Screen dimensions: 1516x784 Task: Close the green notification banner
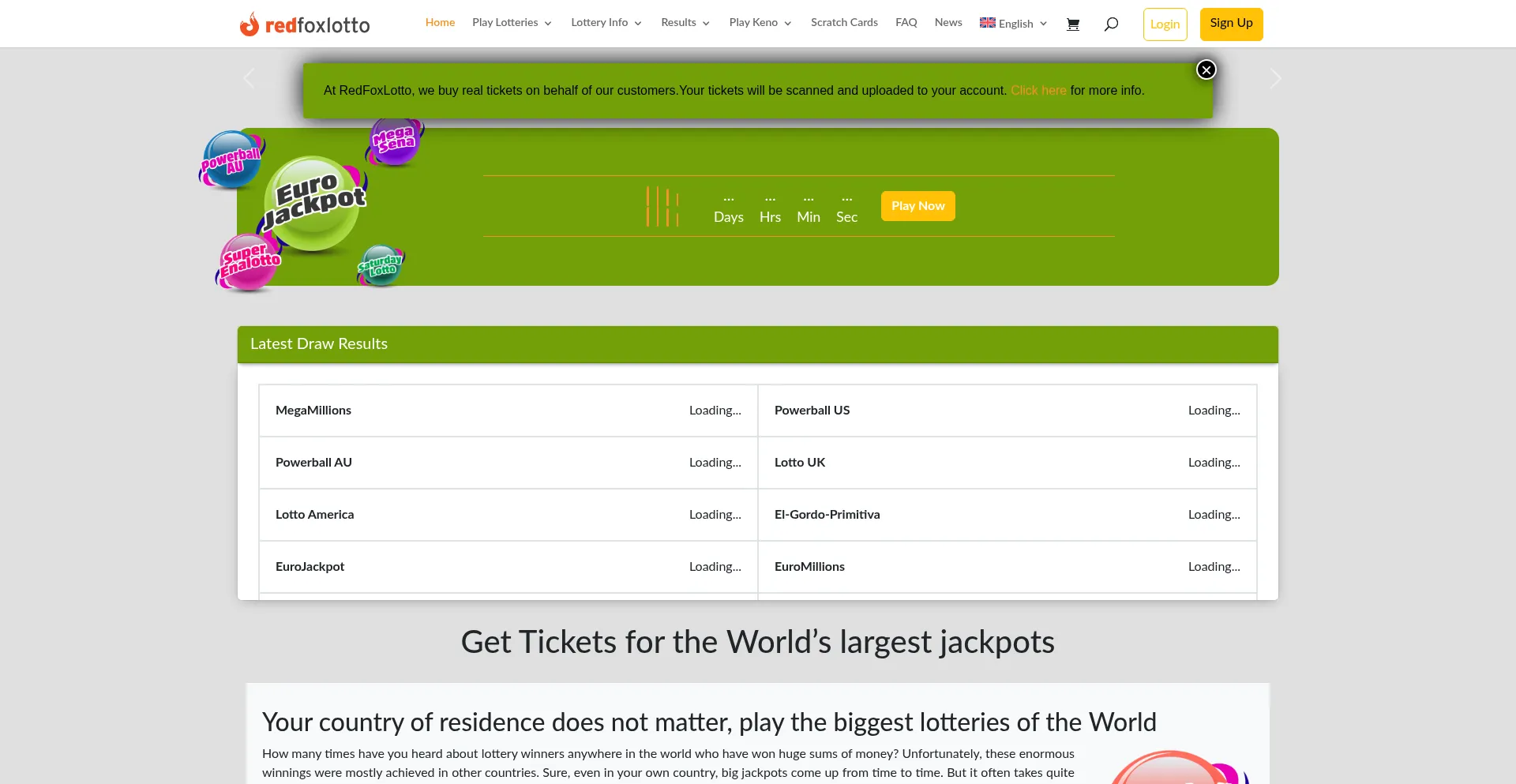click(x=1206, y=70)
